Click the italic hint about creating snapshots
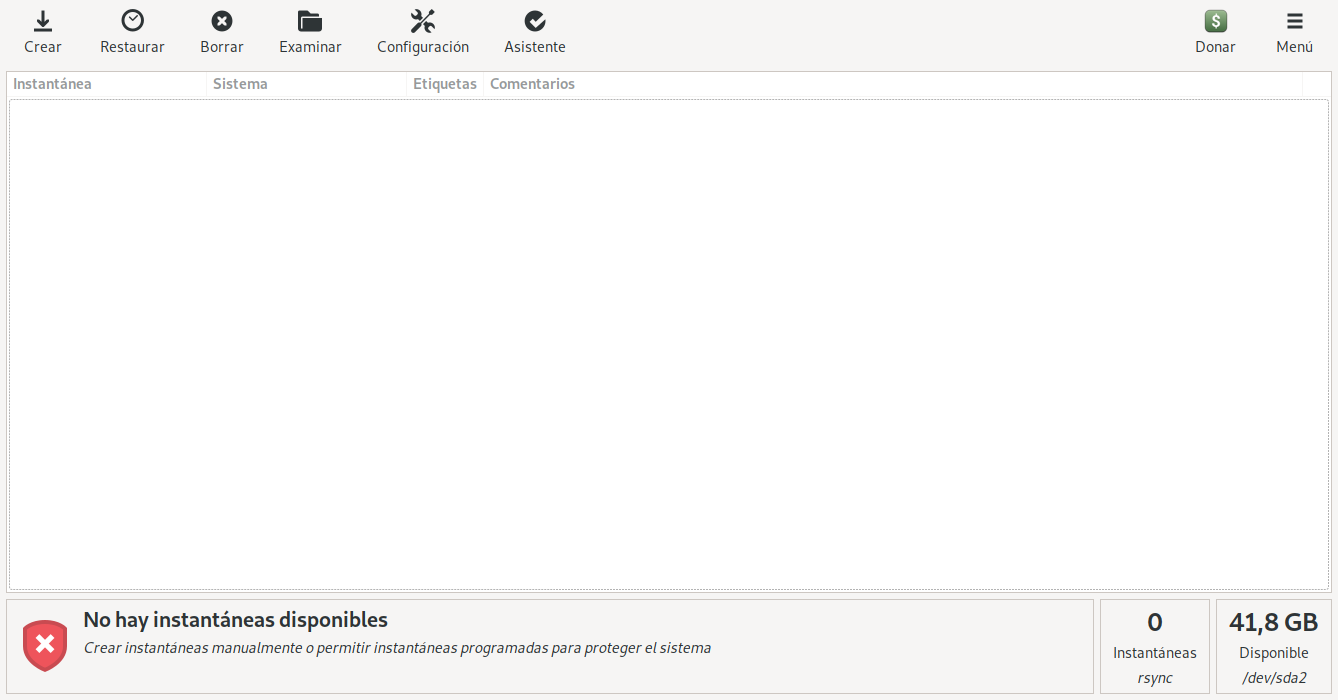Screen dimensions: 1338x700 397,648
